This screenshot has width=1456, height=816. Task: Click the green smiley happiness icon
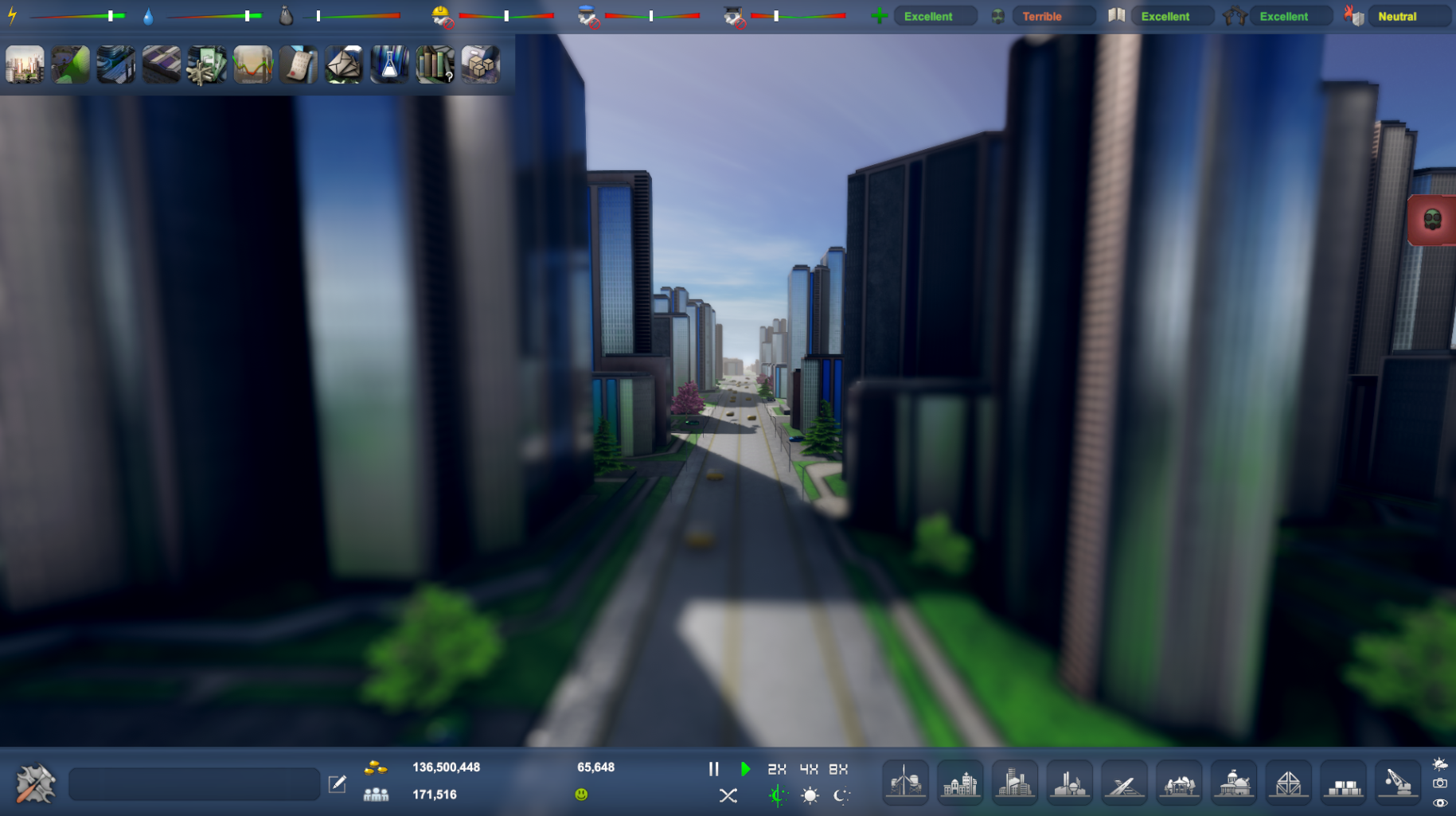coord(581,795)
